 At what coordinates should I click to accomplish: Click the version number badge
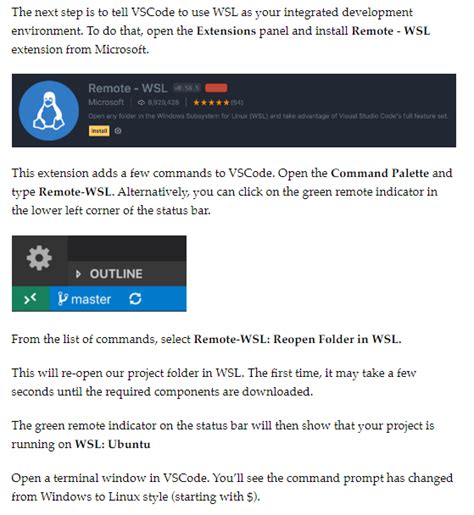click(x=187, y=88)
